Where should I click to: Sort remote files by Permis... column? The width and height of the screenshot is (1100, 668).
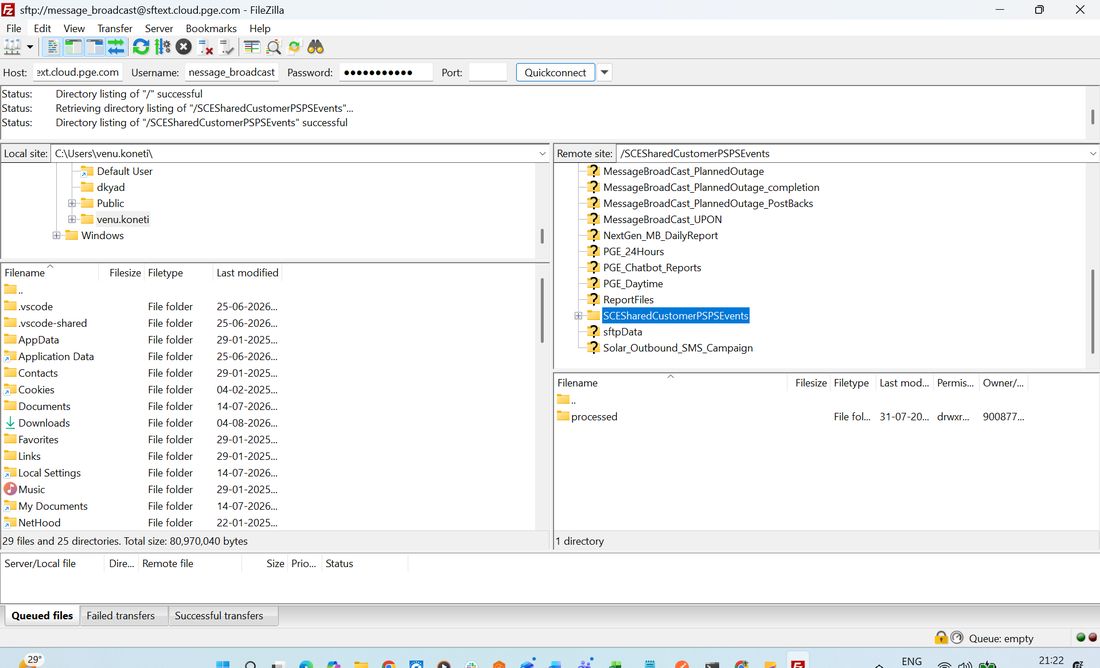[955, 382]
